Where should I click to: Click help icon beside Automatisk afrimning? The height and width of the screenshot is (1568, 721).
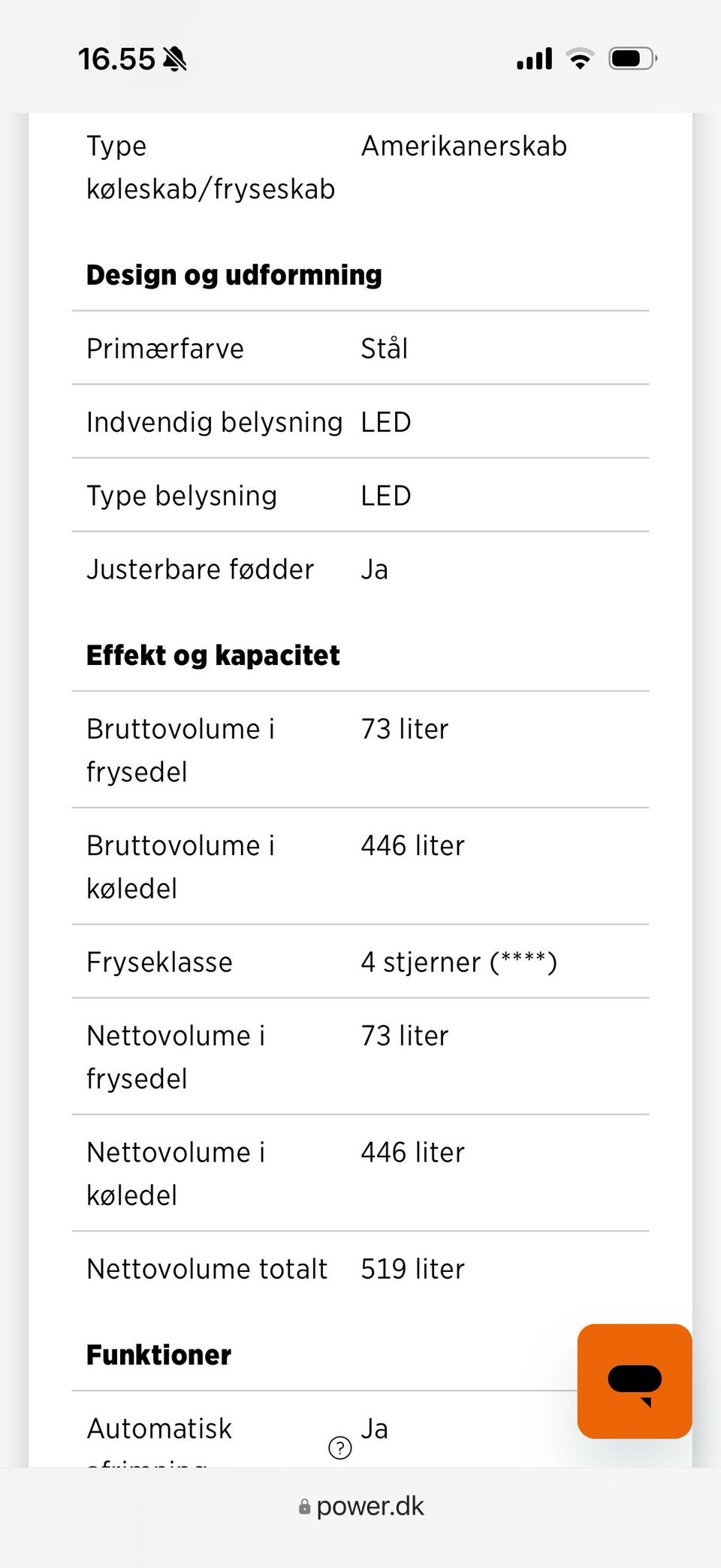(340, 1447)
